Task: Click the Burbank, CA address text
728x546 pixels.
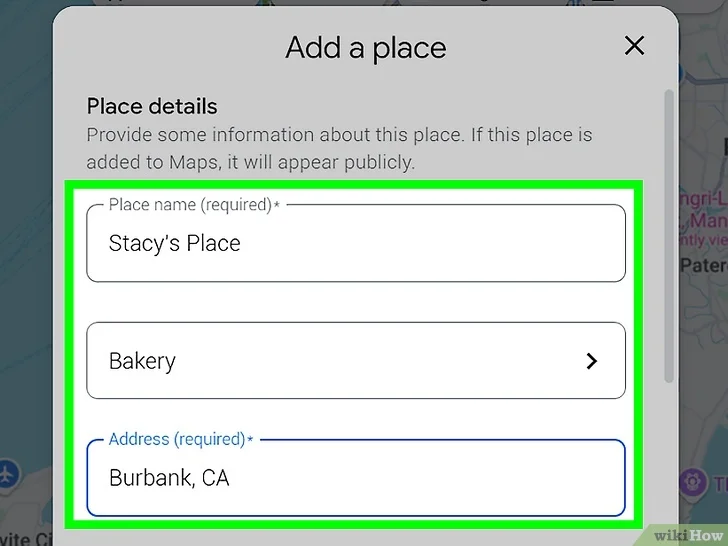Action: tap(169, 478)
